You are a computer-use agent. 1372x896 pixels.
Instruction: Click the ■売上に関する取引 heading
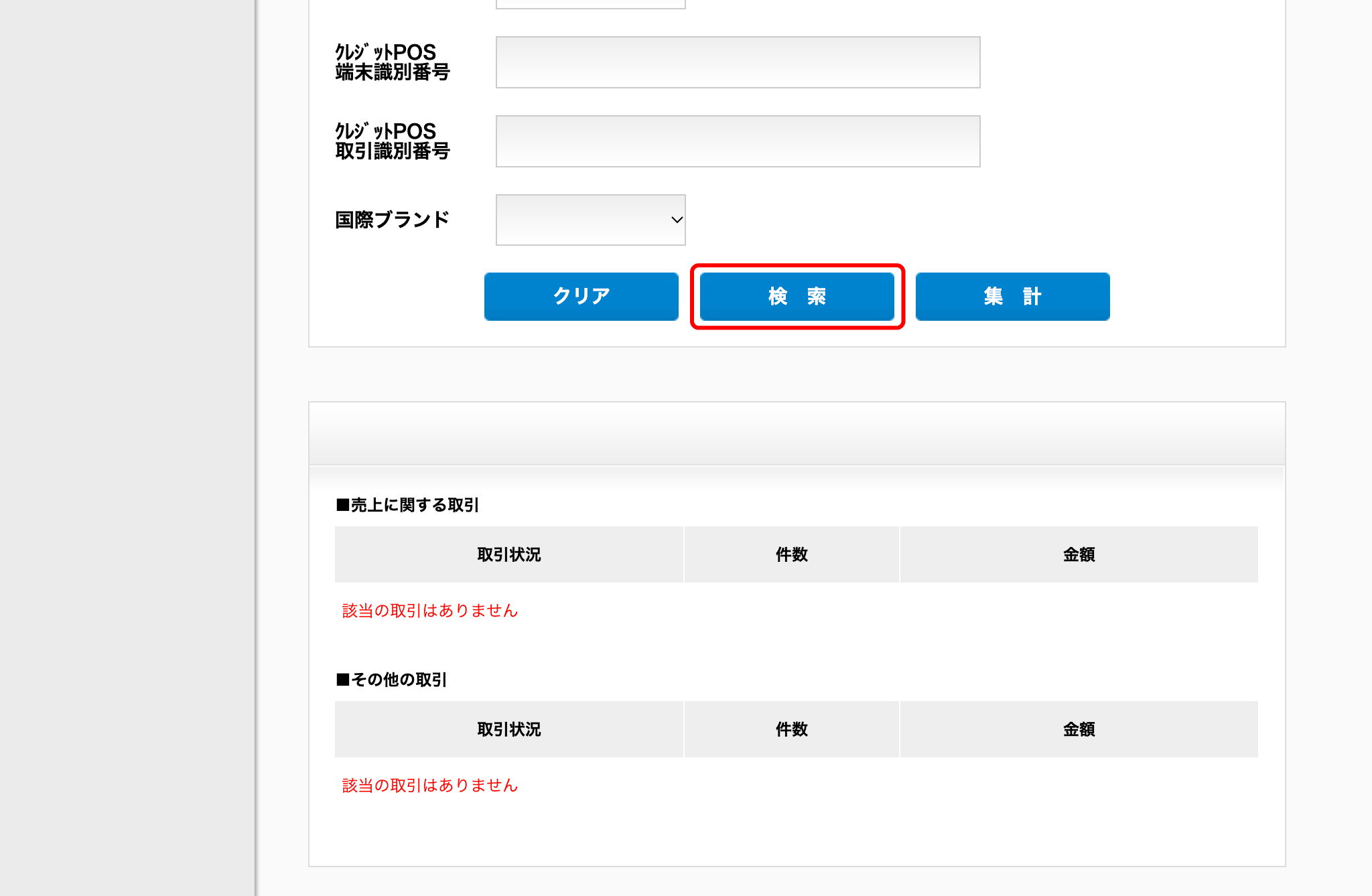click(407, 505)
